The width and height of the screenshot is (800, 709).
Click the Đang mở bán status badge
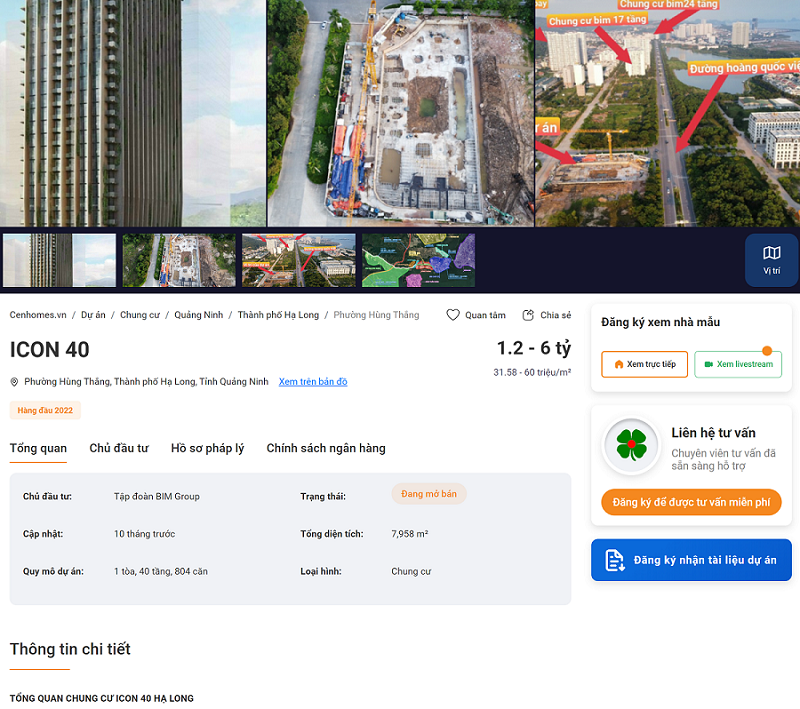429,494
